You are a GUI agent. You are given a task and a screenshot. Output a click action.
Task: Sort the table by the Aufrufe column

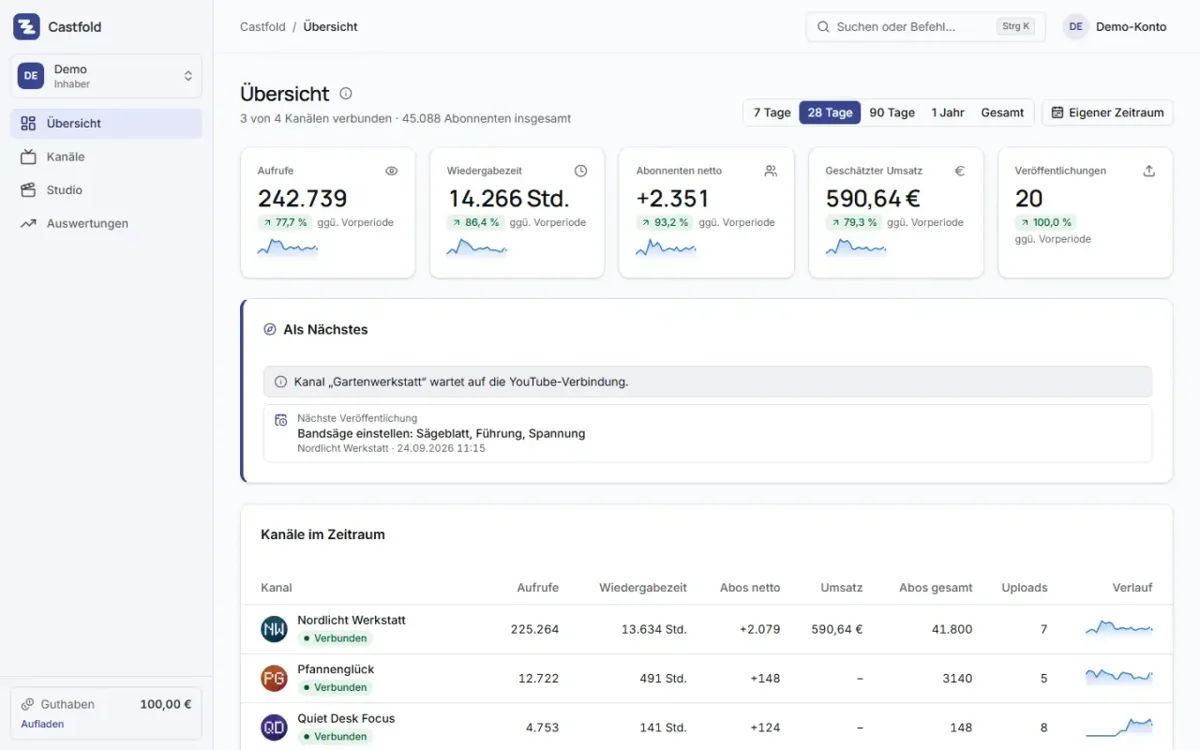(x=538, y=588)
